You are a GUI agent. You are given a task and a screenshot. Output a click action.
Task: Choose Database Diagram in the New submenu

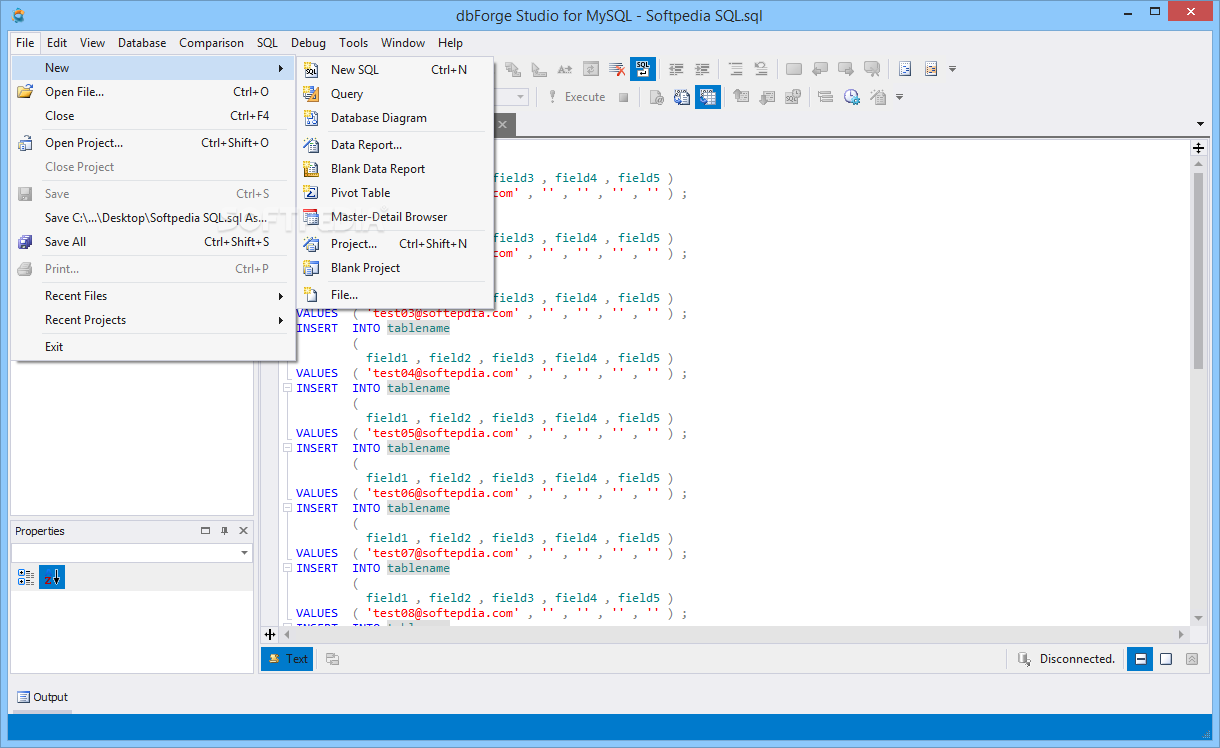[x=395, y=118]
